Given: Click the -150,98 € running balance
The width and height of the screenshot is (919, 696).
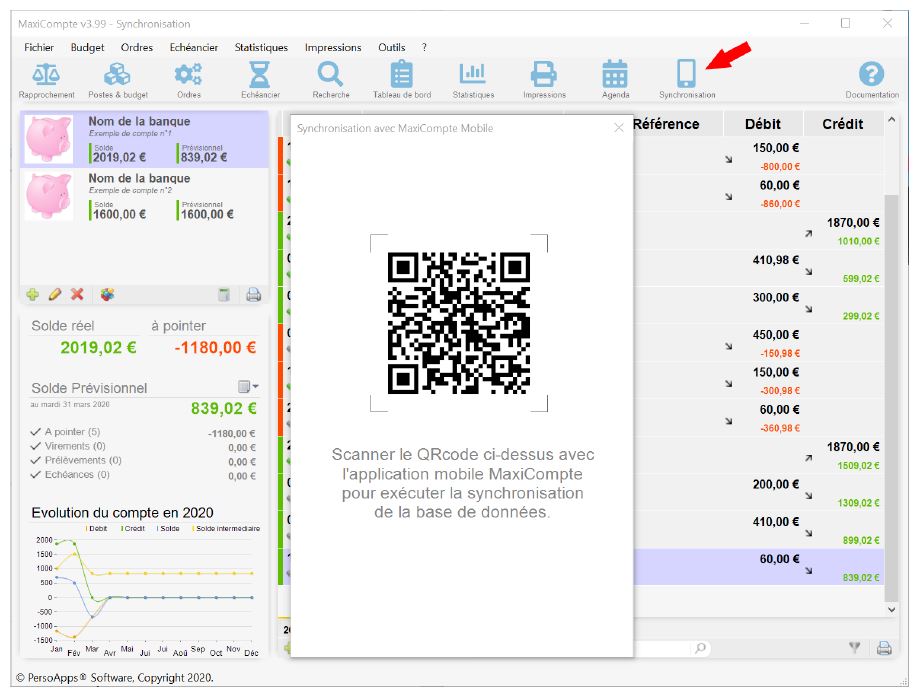Looking at the screenshot, I should pyautogui.click(x=780, y=353).
